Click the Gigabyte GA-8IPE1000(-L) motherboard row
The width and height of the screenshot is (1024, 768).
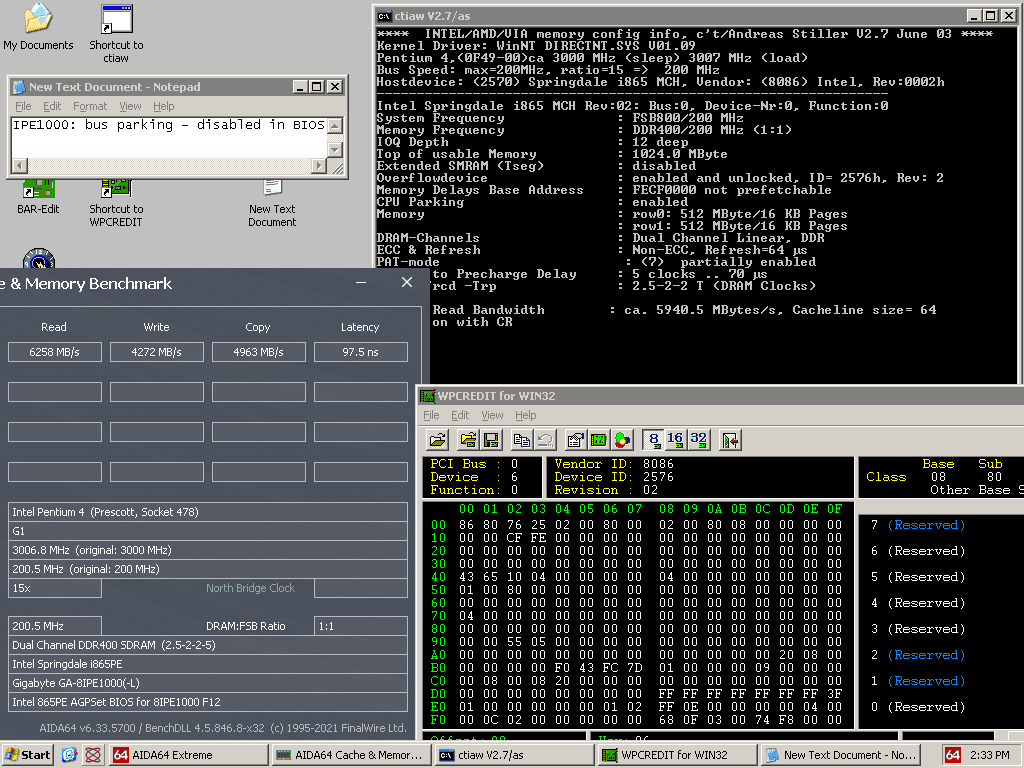pos(208,683)
